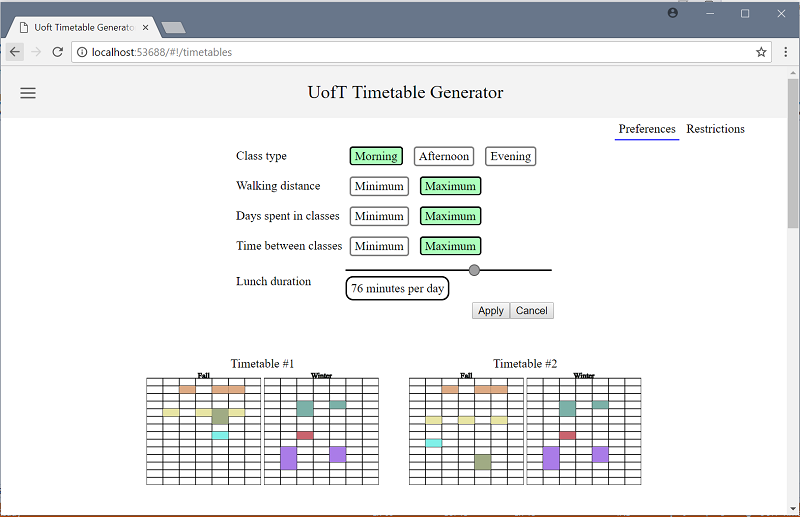Open Timetable #2 Winter grid thumbnail

[584, 431]
